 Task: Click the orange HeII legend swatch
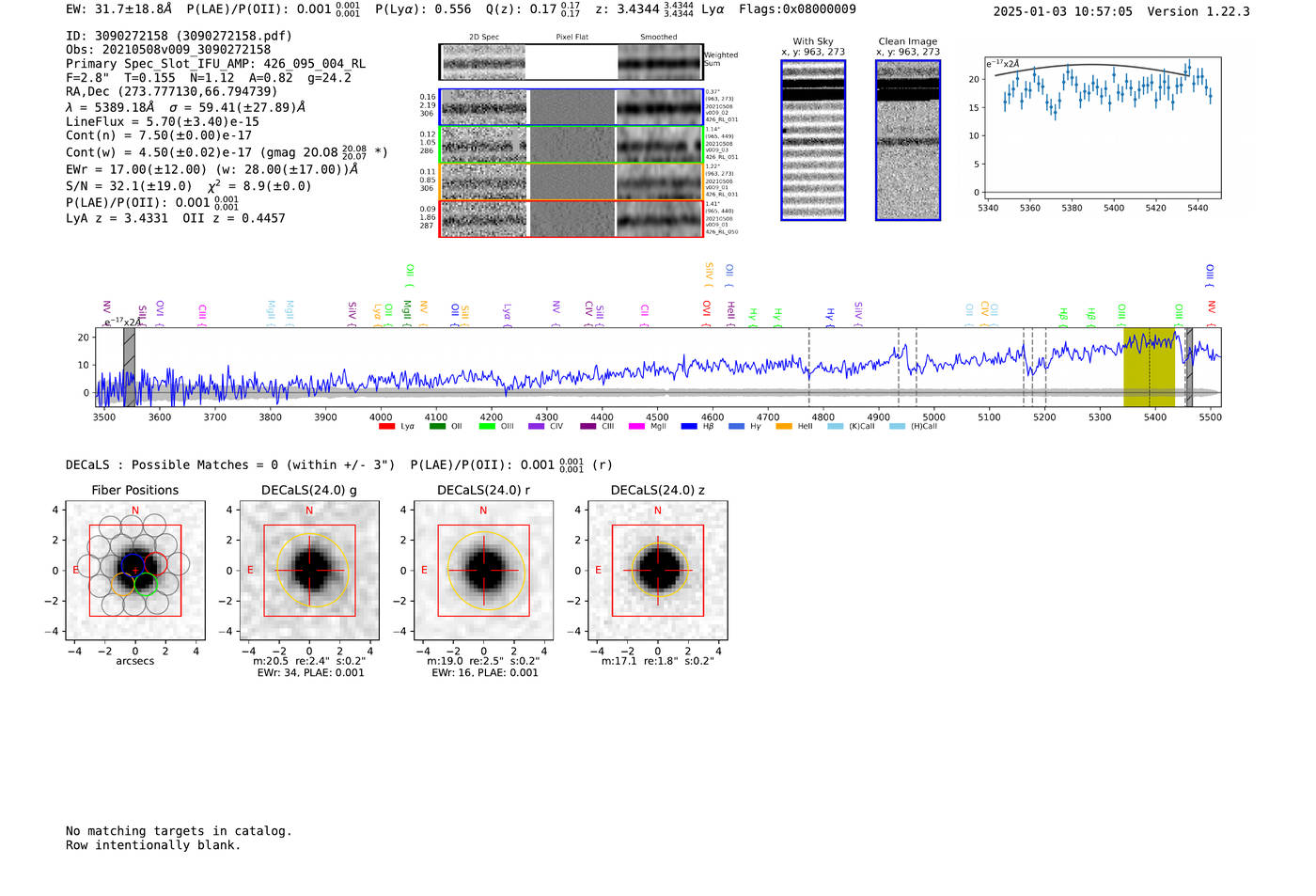[784, 426]
